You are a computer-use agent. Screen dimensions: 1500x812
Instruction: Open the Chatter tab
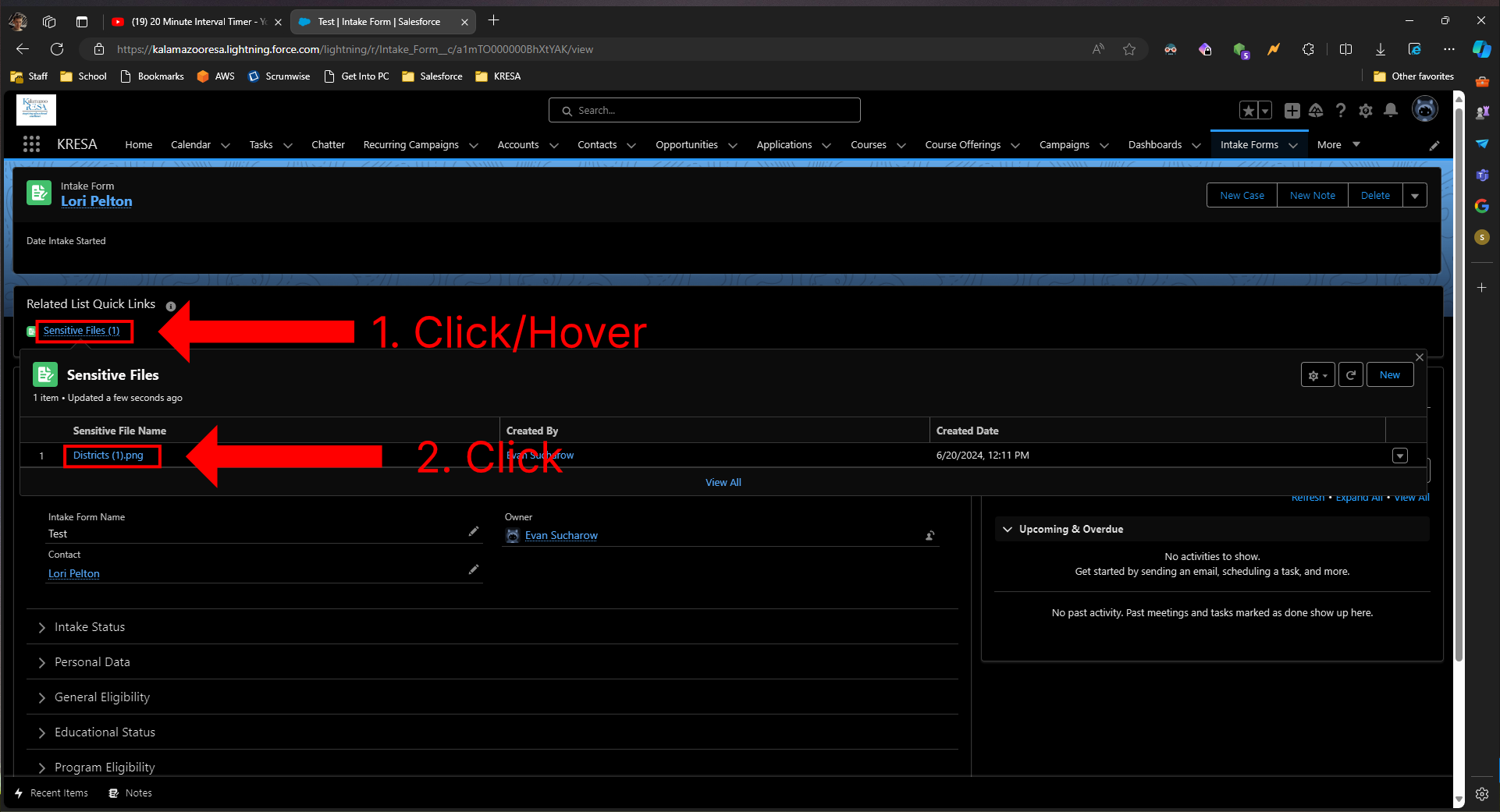[328, 144]
